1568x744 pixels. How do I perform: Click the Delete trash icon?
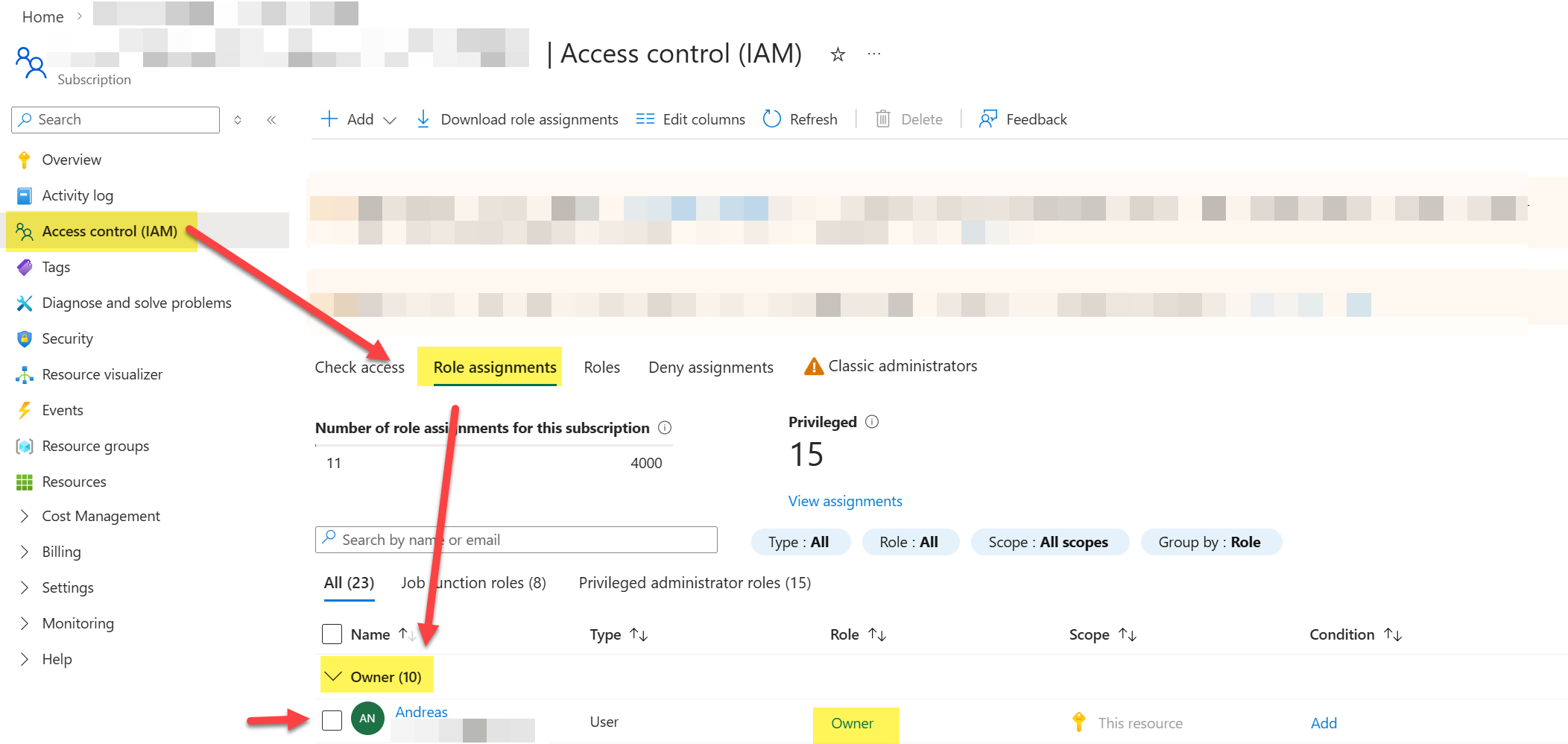(883, 119)
